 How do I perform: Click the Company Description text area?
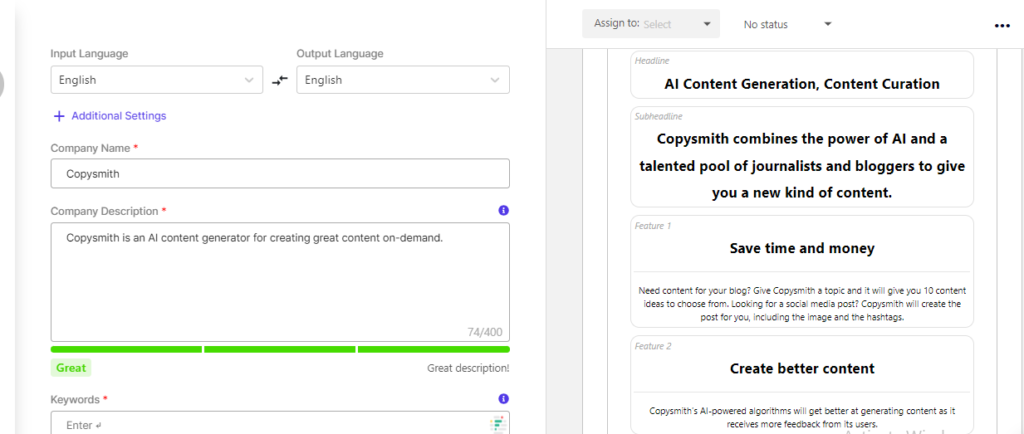pos(280,282)
